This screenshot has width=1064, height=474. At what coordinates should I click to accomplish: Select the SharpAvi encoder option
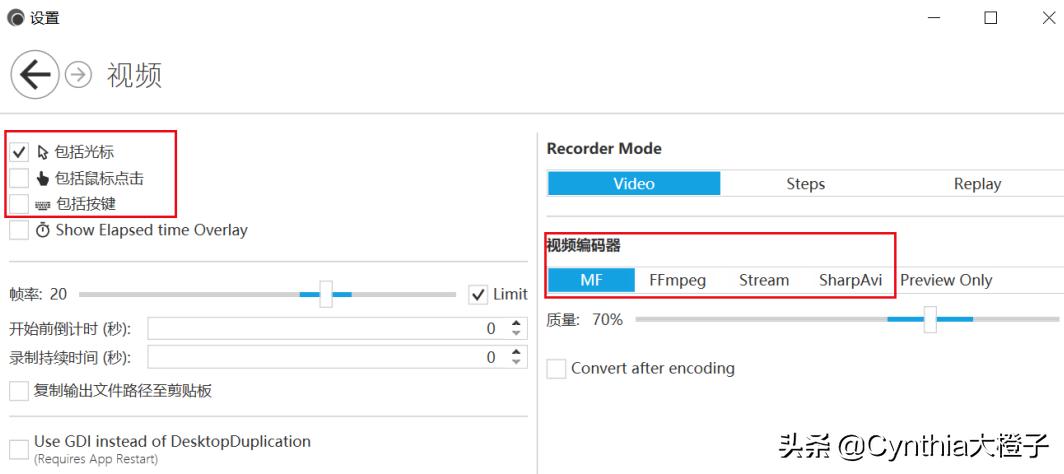[850, 280]
